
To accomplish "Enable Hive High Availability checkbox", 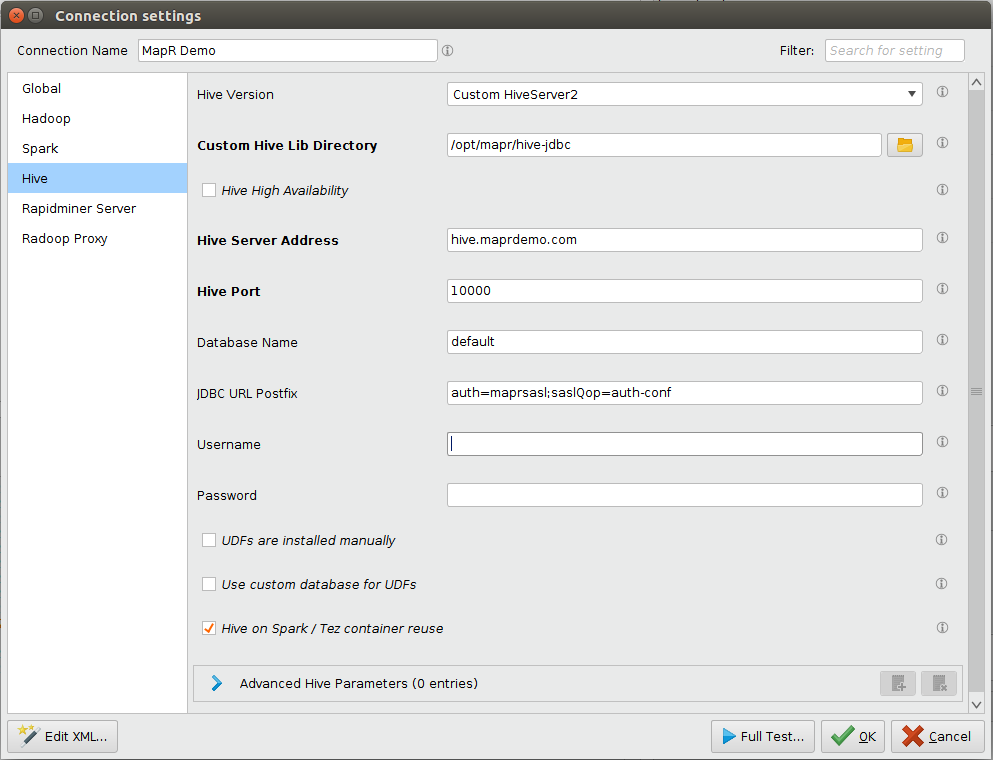I will [209, 190].
